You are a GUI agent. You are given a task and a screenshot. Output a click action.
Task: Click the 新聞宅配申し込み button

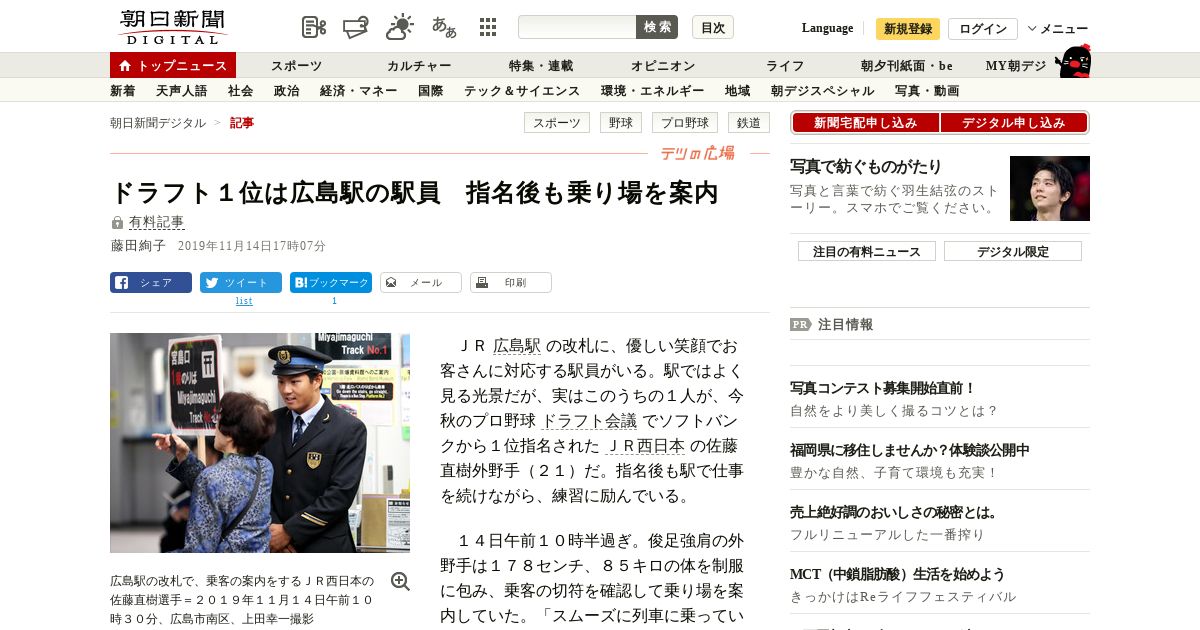(866, 123)
